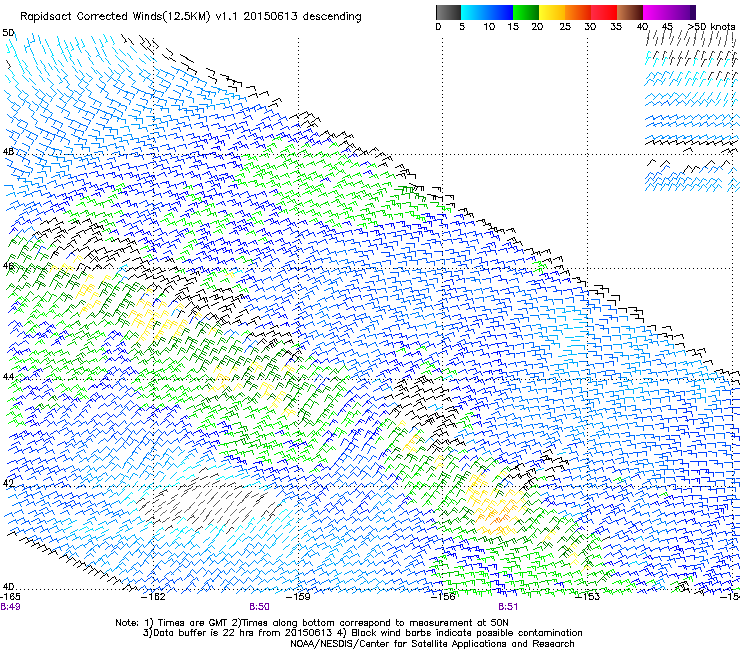740x650 pixels.
Task: Click the latitude label 46
Action: 8,266
